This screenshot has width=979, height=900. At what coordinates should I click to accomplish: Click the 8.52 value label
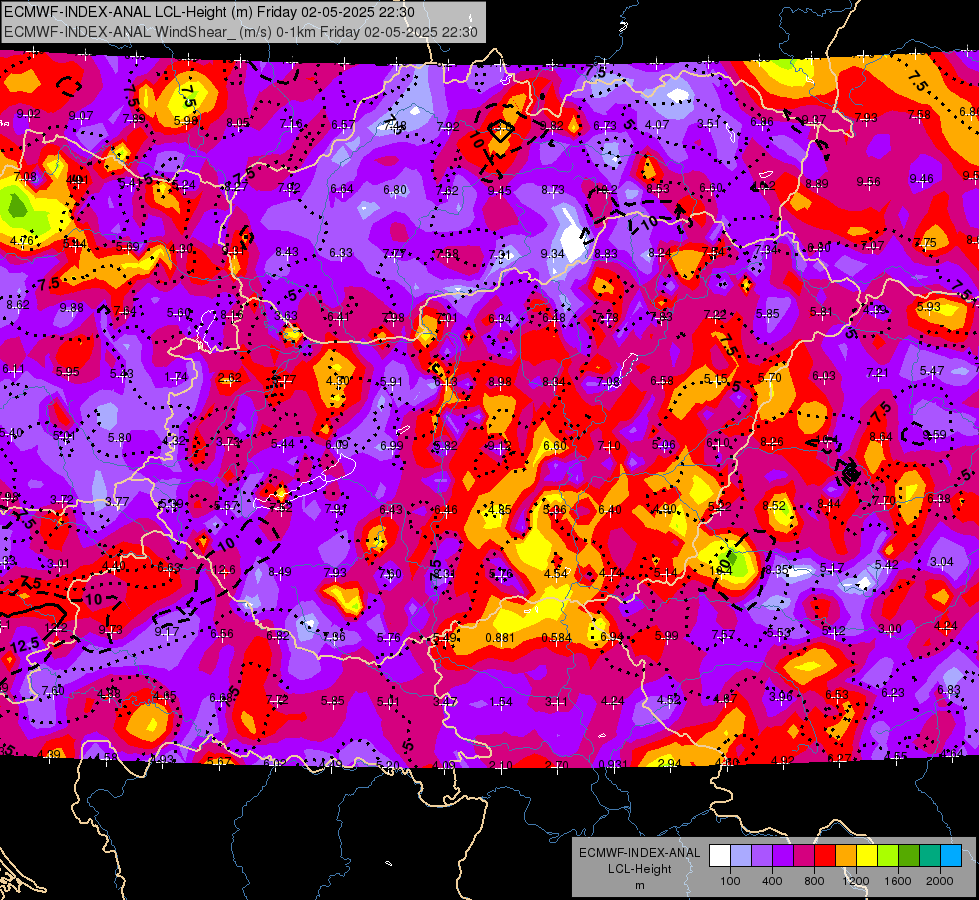pyautogui.click(x=774, y=505)
